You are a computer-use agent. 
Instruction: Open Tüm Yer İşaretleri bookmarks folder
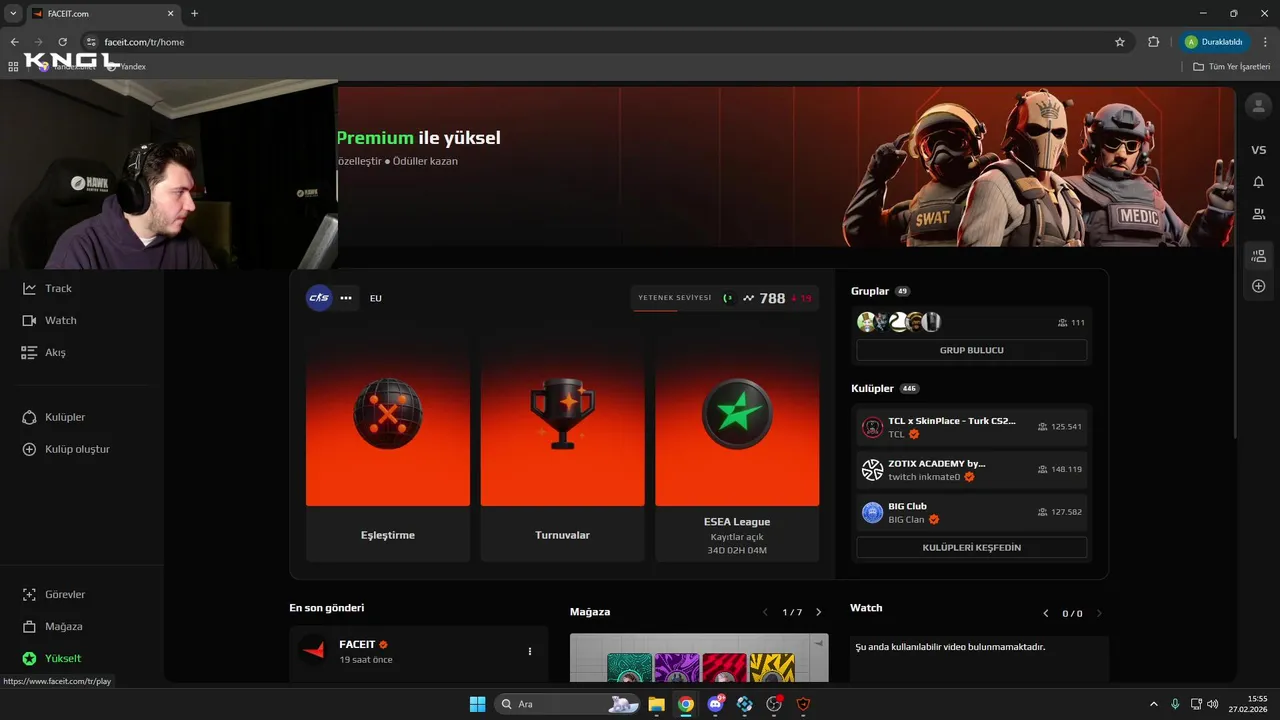1231,66
